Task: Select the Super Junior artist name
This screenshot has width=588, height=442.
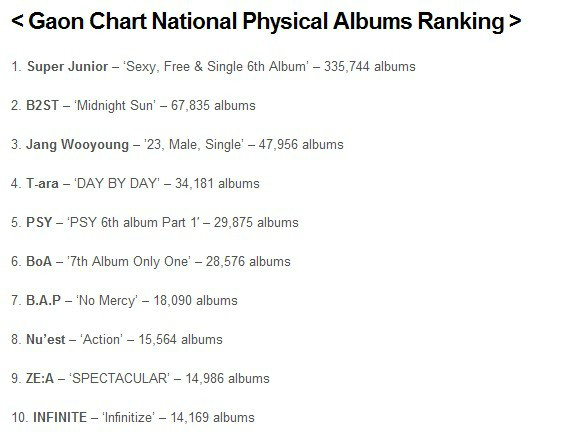Action: coord(68,67)
